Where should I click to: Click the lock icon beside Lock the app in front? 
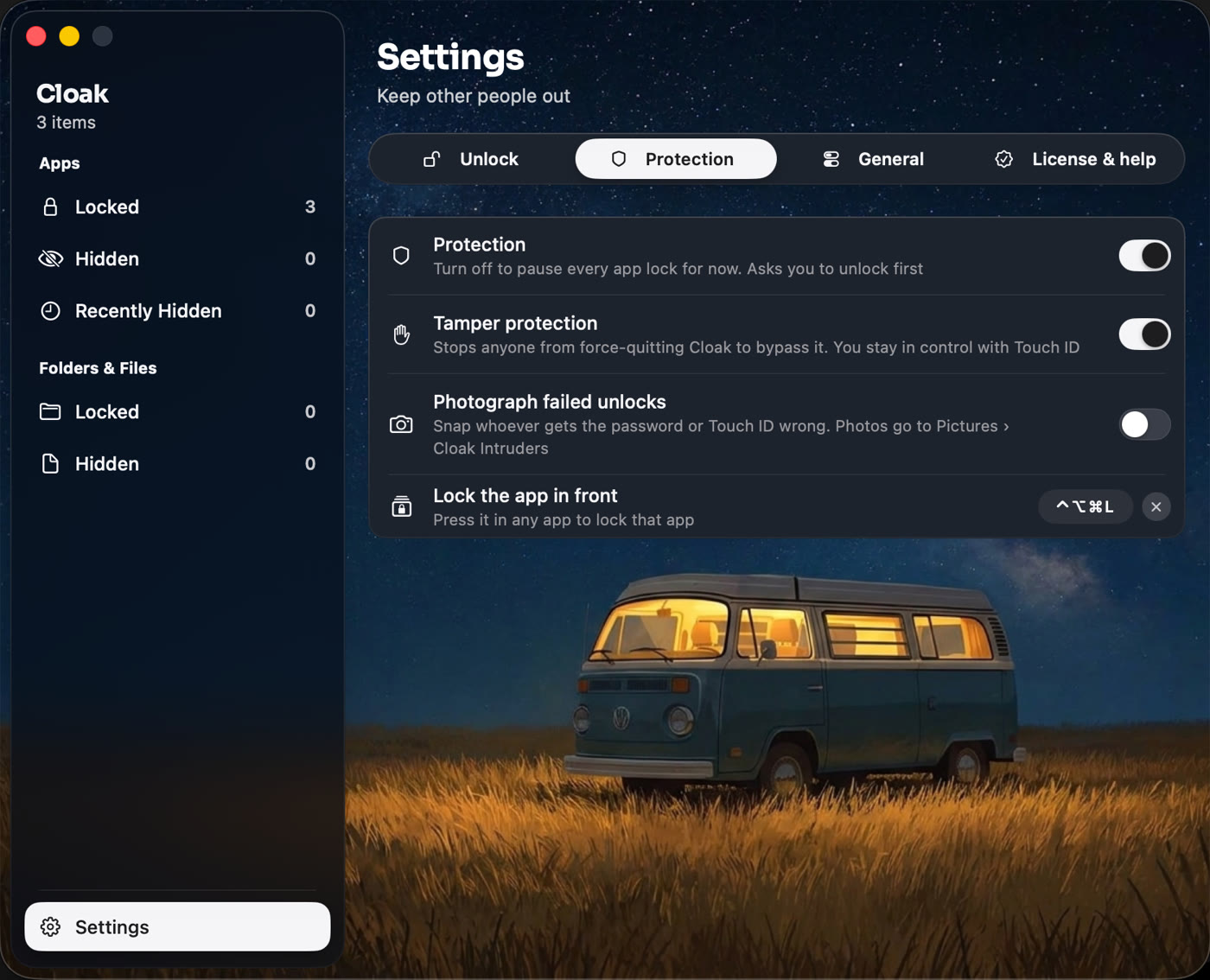[x=401, y=506]
